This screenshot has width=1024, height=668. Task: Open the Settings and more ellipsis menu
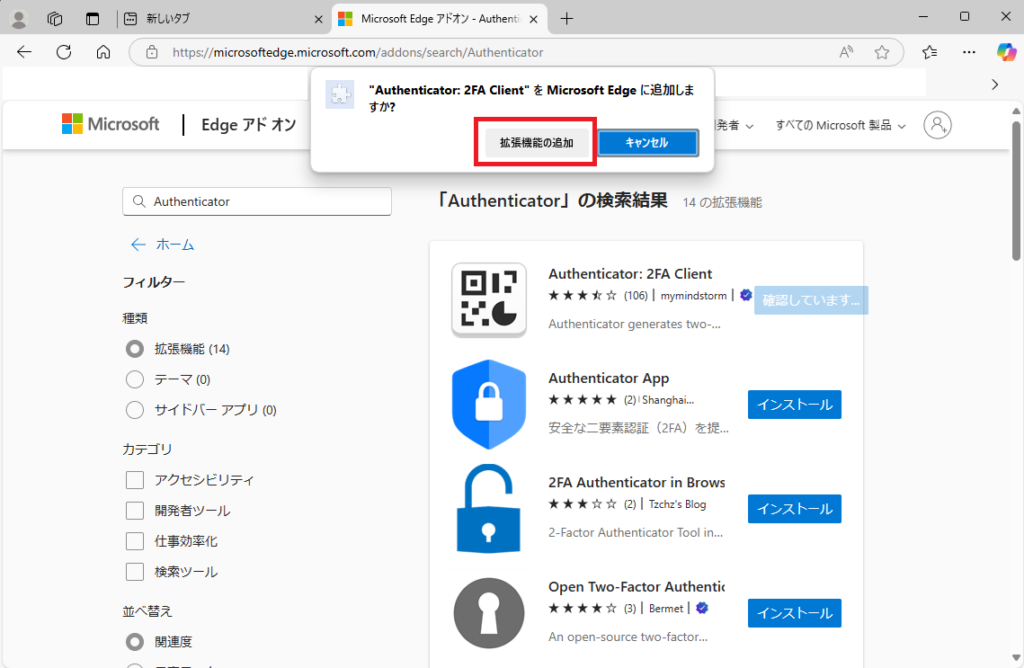(969, 52)
